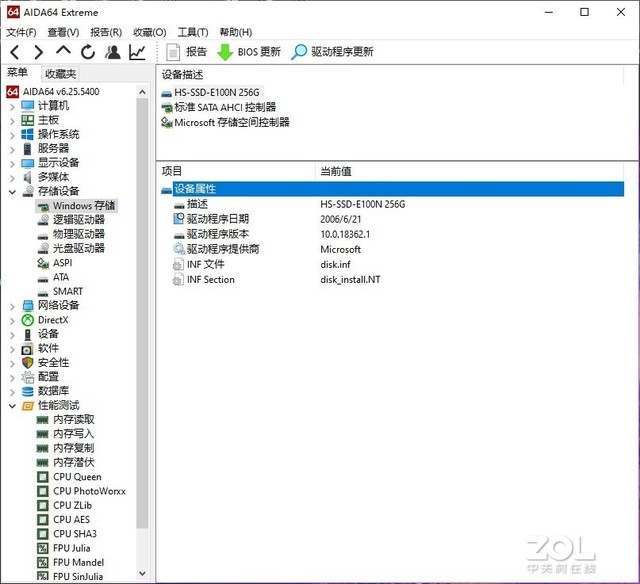Select CPU SHA3 benchmark
Screen dimensions: 640x584
pyautogui.click(x=67, y=534)
